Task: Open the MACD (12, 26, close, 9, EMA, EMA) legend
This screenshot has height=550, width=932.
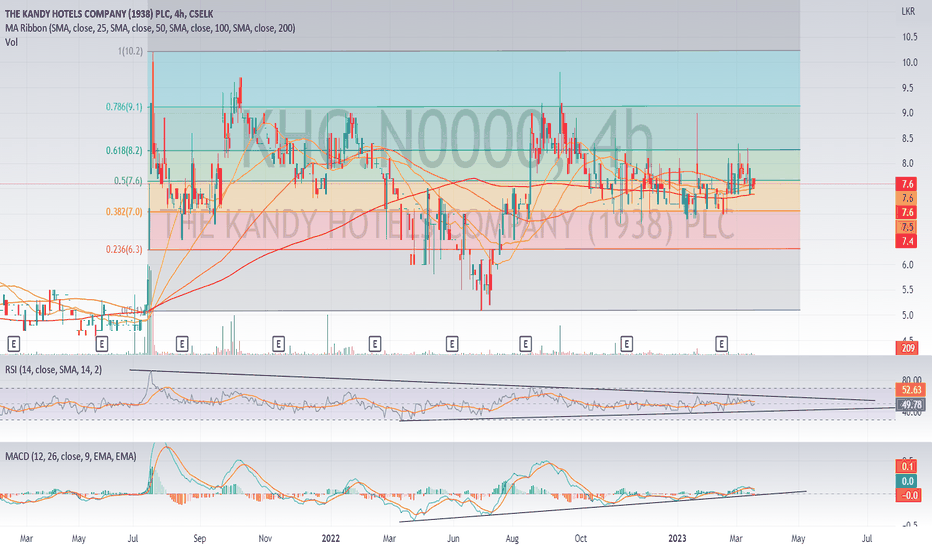Action: click(71, 457)
